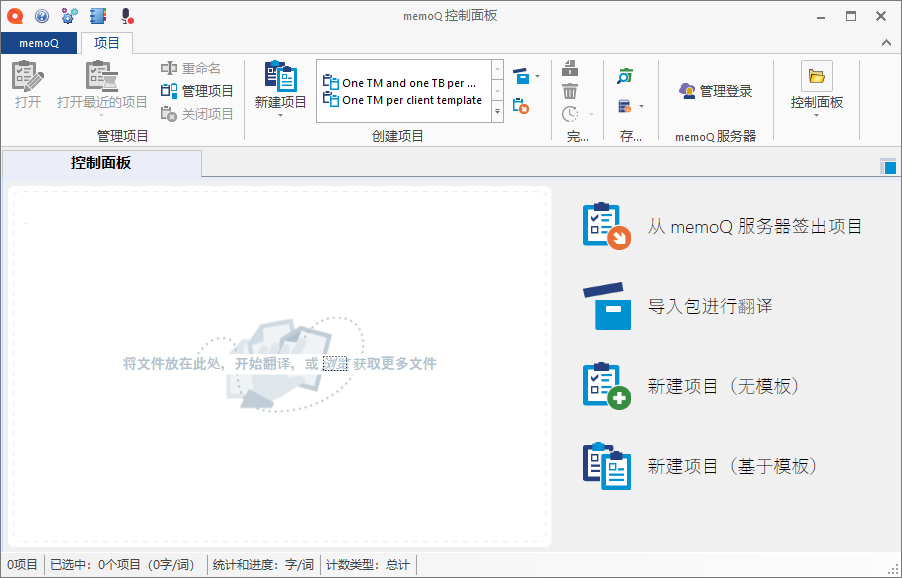Click the microphone dictation icon
Viewport: 902px width, 578px height.
pos(126,16)
